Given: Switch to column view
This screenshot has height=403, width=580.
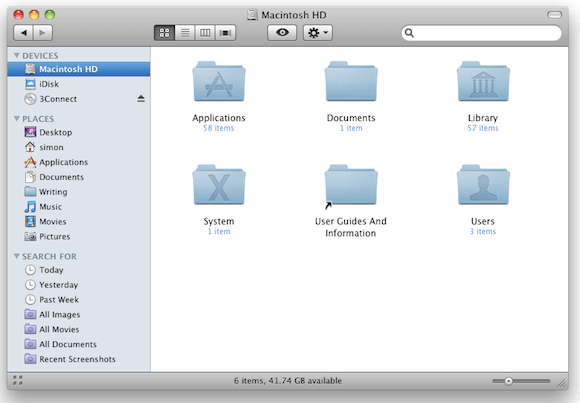Looking at the screenshot, I should [x=205, y=33].
